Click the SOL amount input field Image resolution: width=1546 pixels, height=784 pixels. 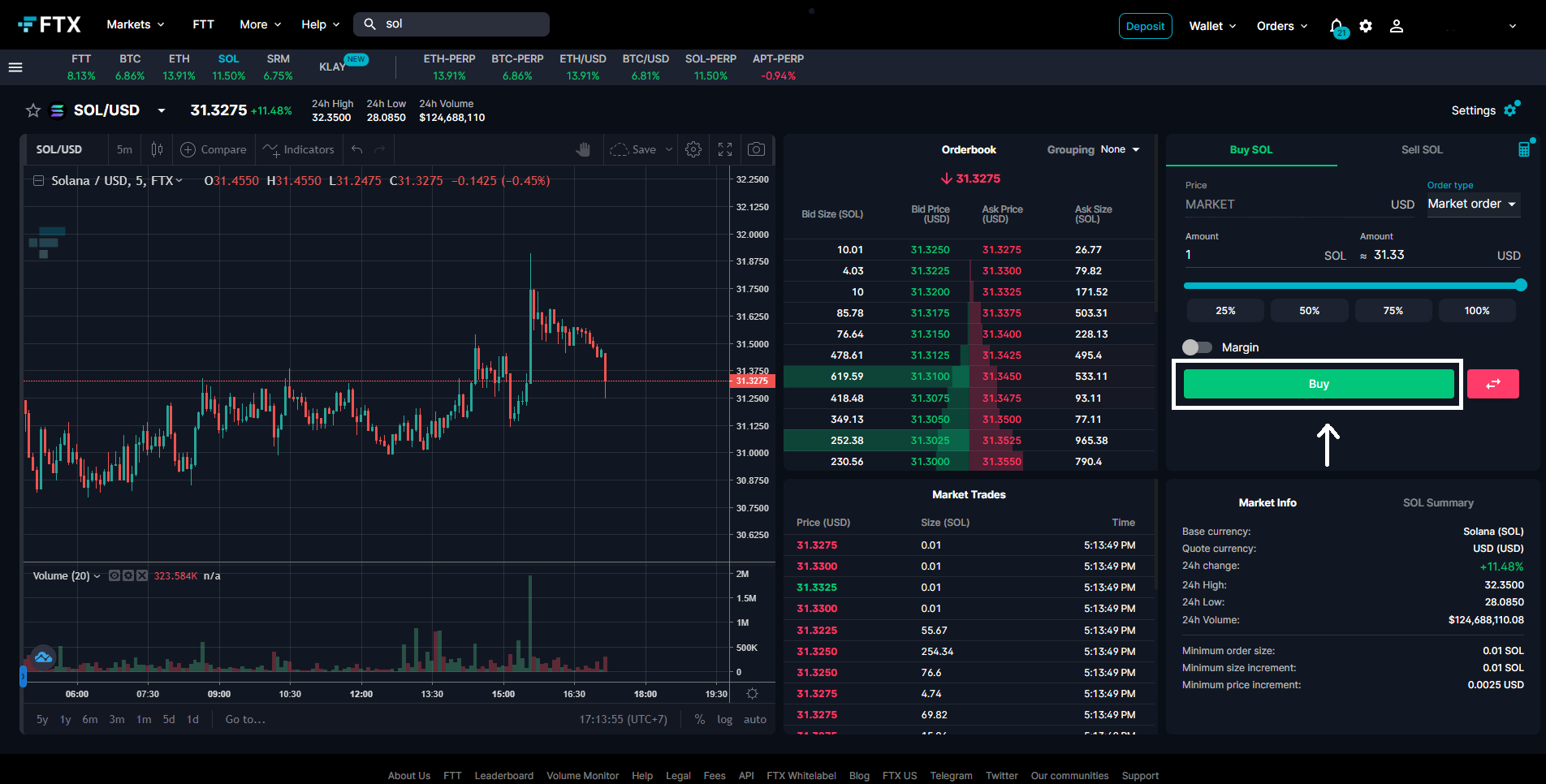pos(1251,255)
